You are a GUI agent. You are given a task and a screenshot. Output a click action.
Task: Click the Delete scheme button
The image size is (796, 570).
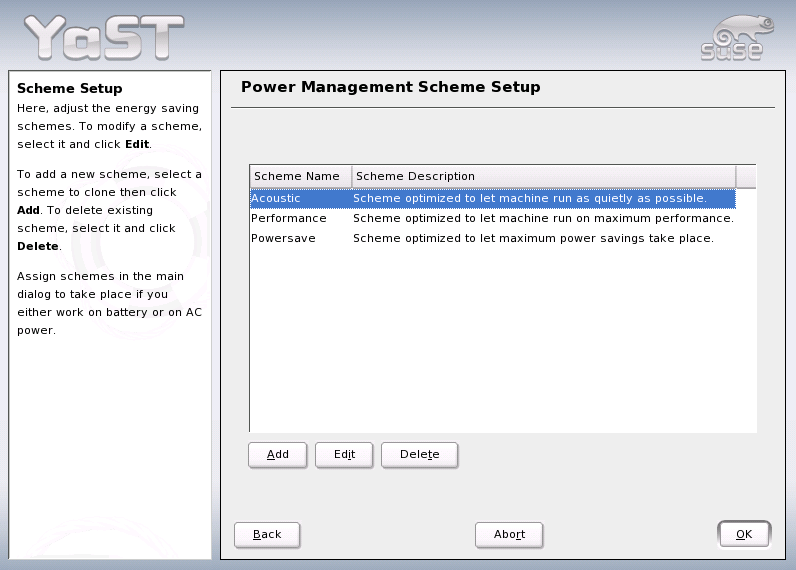pos(419,454)
